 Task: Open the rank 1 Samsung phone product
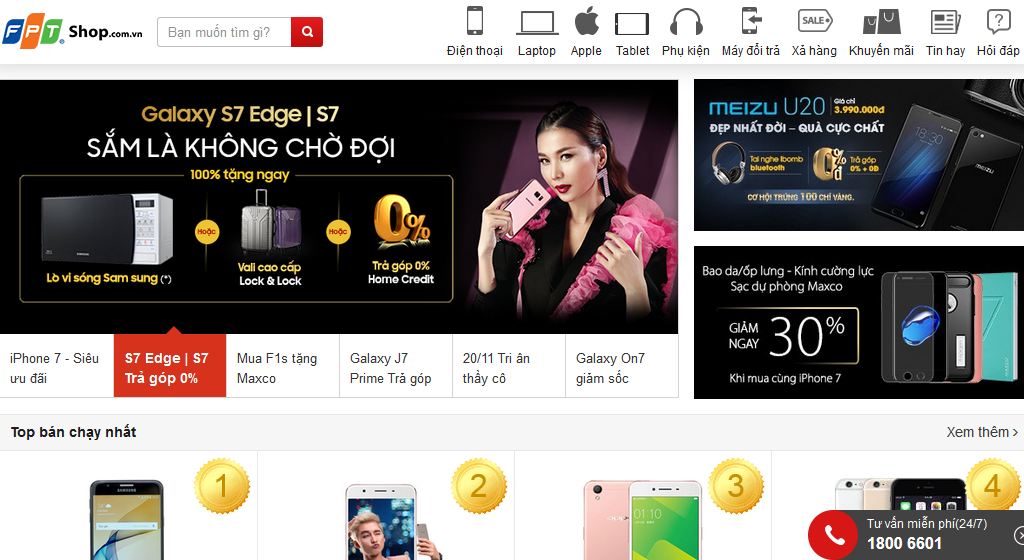127,520
